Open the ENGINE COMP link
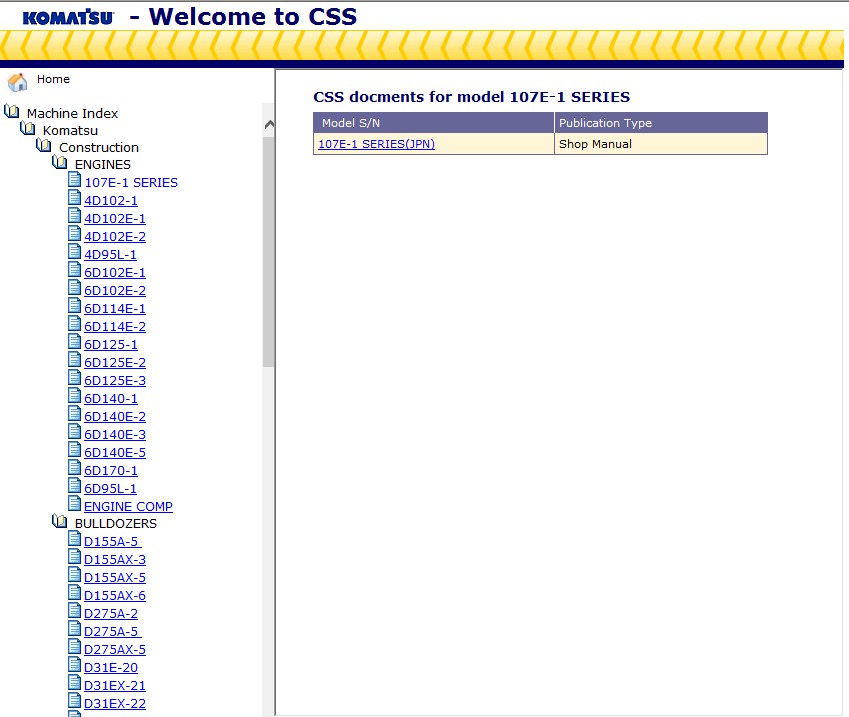This screenshot has width=849, height=717. coord(128,506)
